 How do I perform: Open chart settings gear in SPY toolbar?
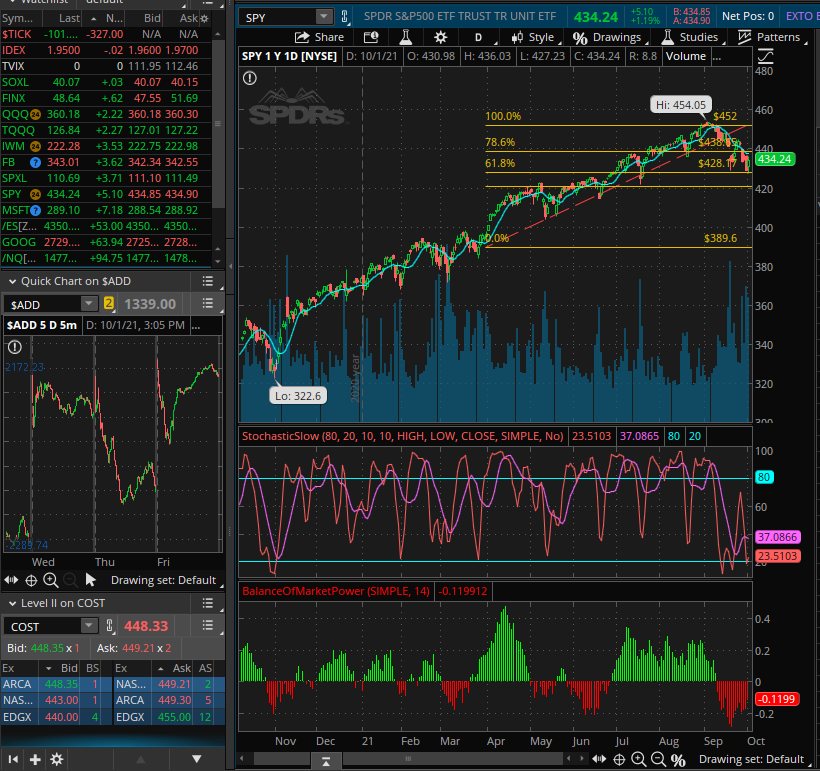441,37
